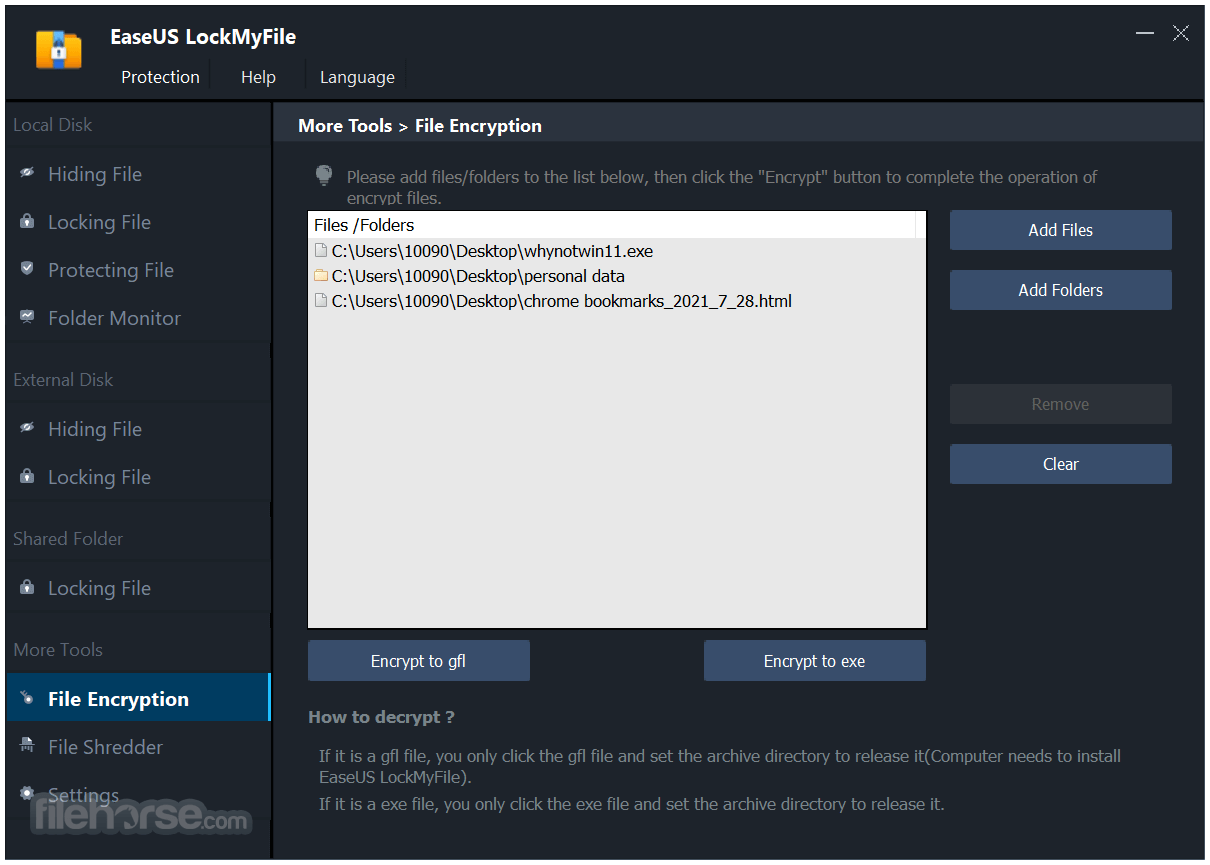1210x865 pixels.
Task: Open the Language menu
Action: pos(357,77)
